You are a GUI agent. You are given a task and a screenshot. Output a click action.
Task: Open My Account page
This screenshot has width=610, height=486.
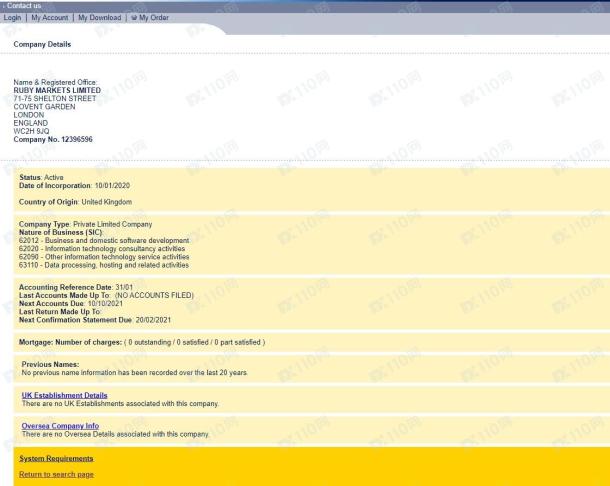coord(50,18)
